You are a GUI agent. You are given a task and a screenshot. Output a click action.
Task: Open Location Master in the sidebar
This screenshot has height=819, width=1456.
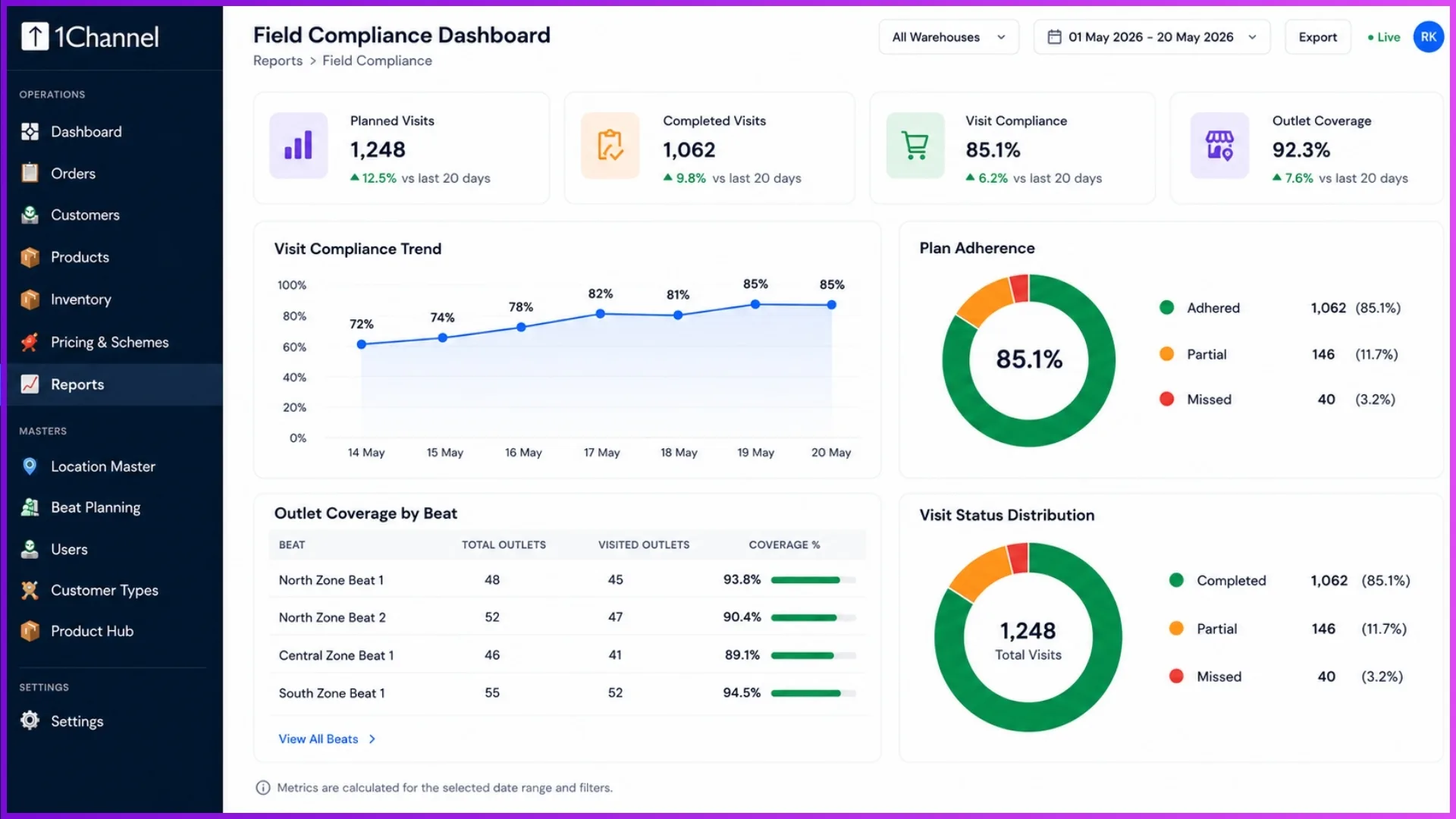115,466
